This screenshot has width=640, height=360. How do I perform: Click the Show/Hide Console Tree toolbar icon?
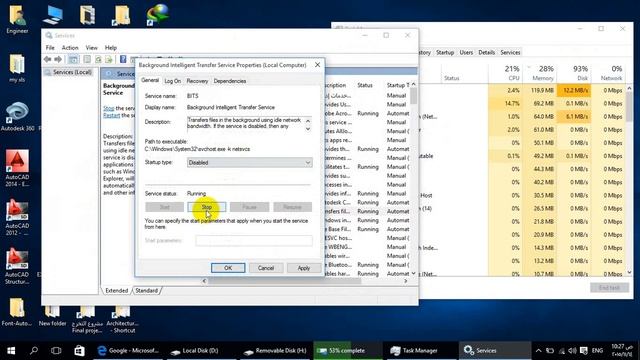(73, 60)
